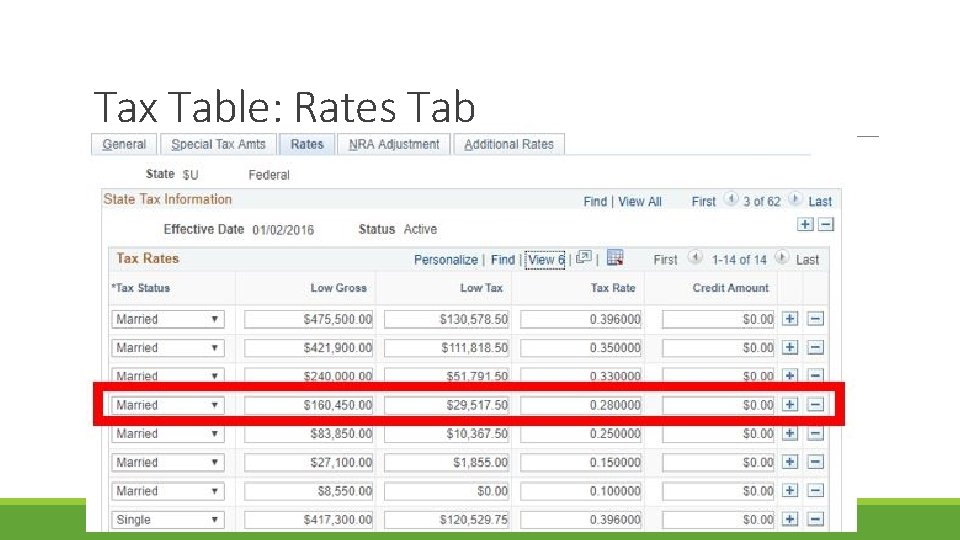This screenshot has width=960, height=540.
Task: Click Find link in Tax Rates grid
Action: [x=503, y=260]
